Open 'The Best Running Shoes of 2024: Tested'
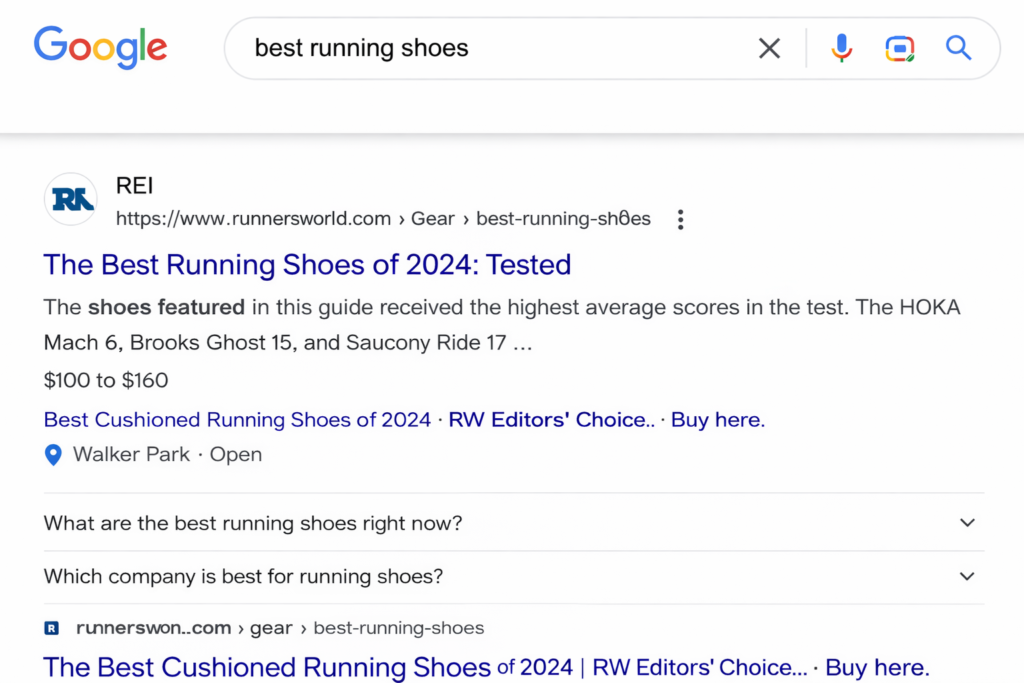Image resolution: width=1024 pixels, height=683 pixels. (x=307, y=265)
